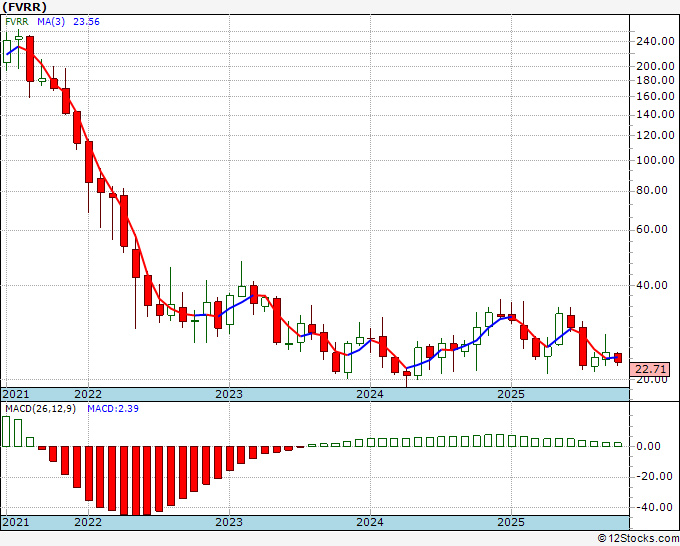Click the 60.00 price axis label
Viewport: 680px width, 546px height.
(652, 229)
